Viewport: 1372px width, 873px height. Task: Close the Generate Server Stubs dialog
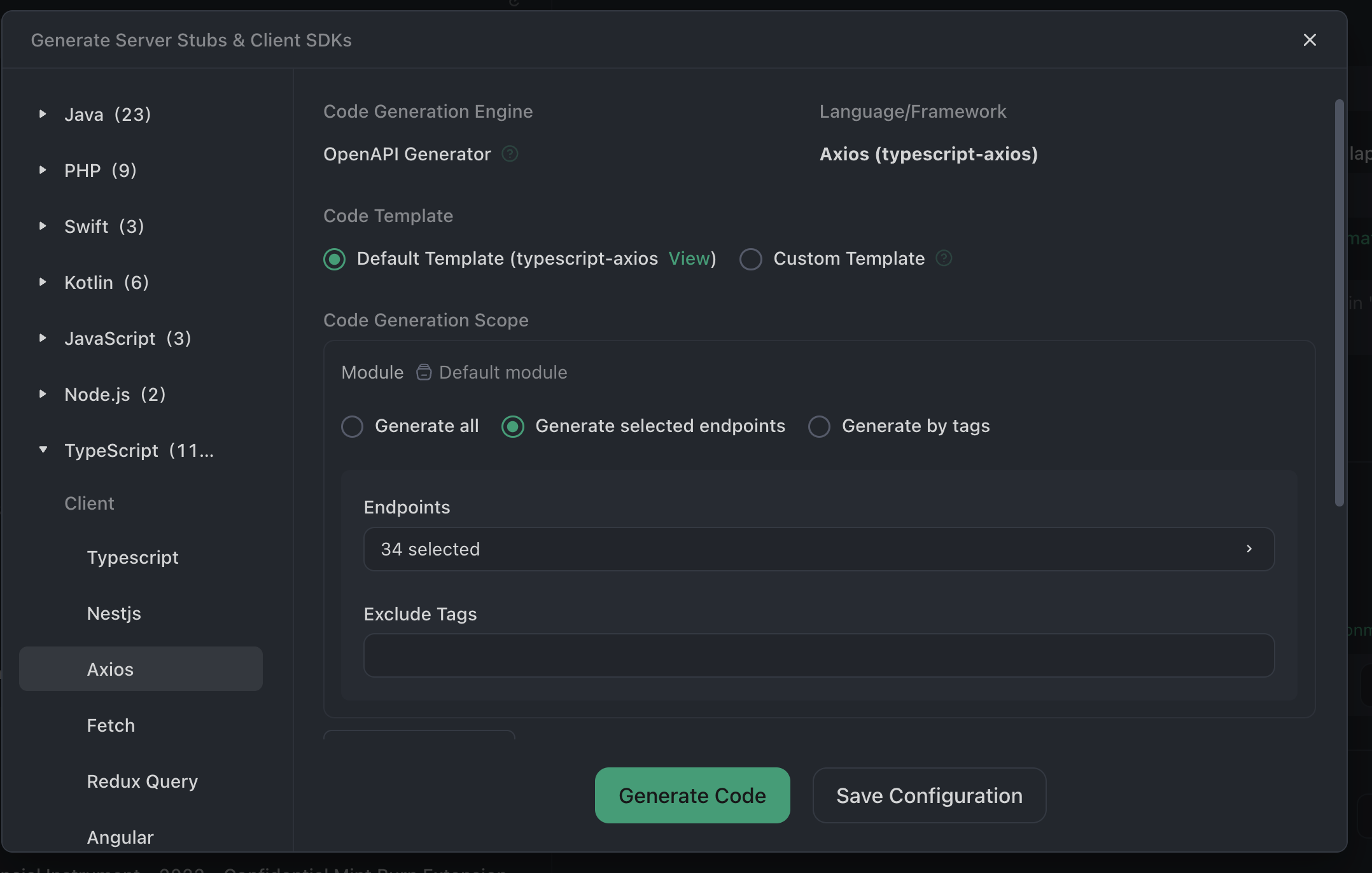pyautogui.click(x=1309, y=40)
